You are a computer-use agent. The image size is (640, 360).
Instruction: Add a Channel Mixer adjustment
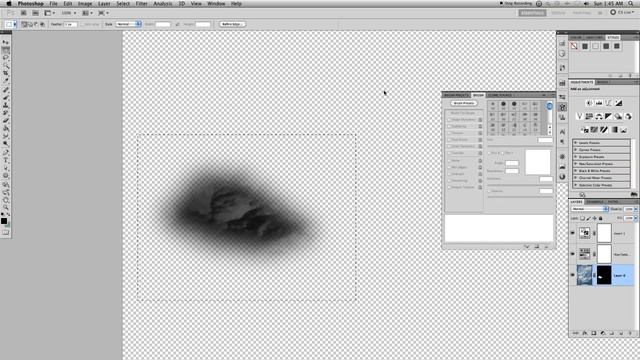click(628, 117)
